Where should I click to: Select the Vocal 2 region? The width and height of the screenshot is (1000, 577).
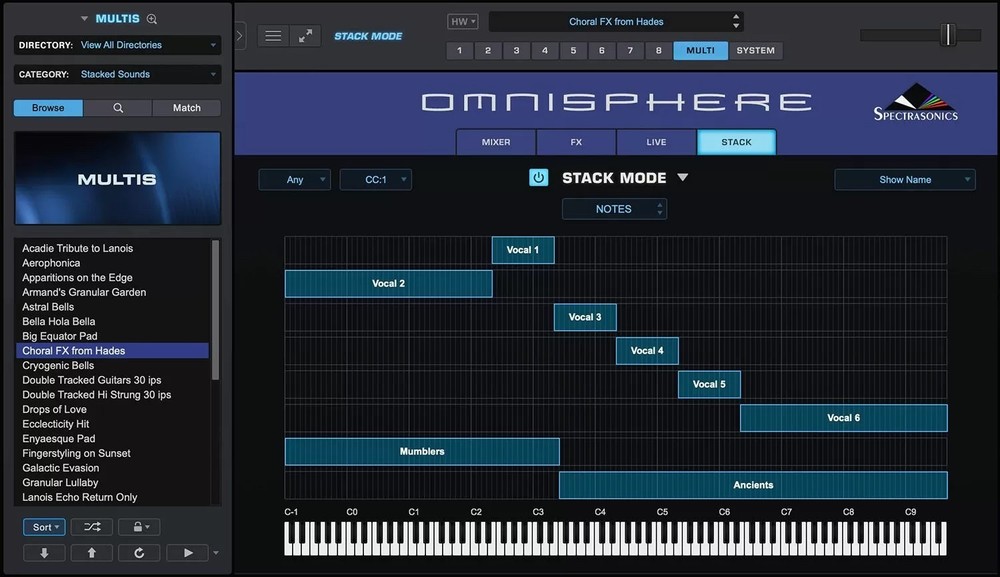coord(388,284)
